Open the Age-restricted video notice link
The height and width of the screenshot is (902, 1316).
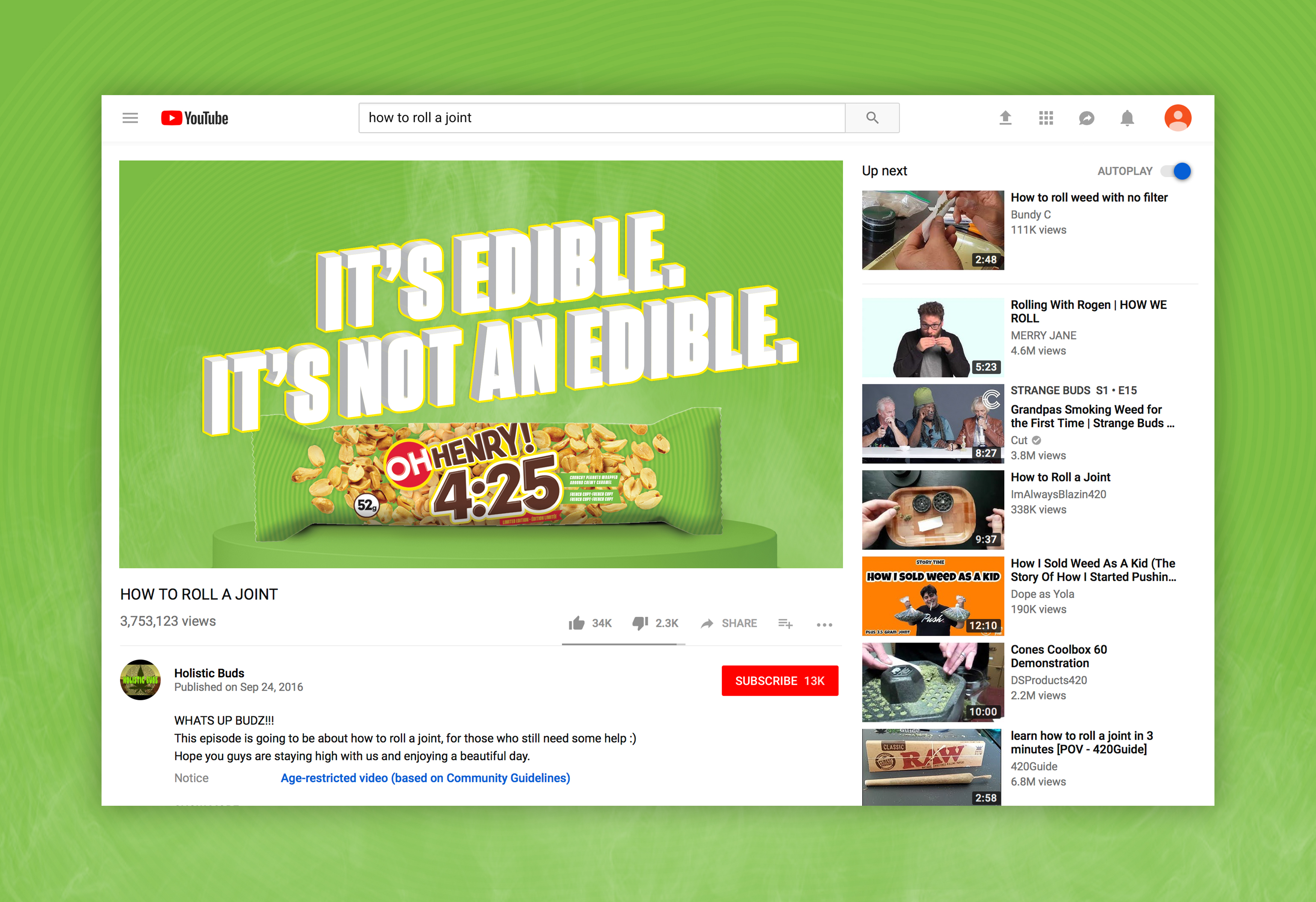[425, 778]
